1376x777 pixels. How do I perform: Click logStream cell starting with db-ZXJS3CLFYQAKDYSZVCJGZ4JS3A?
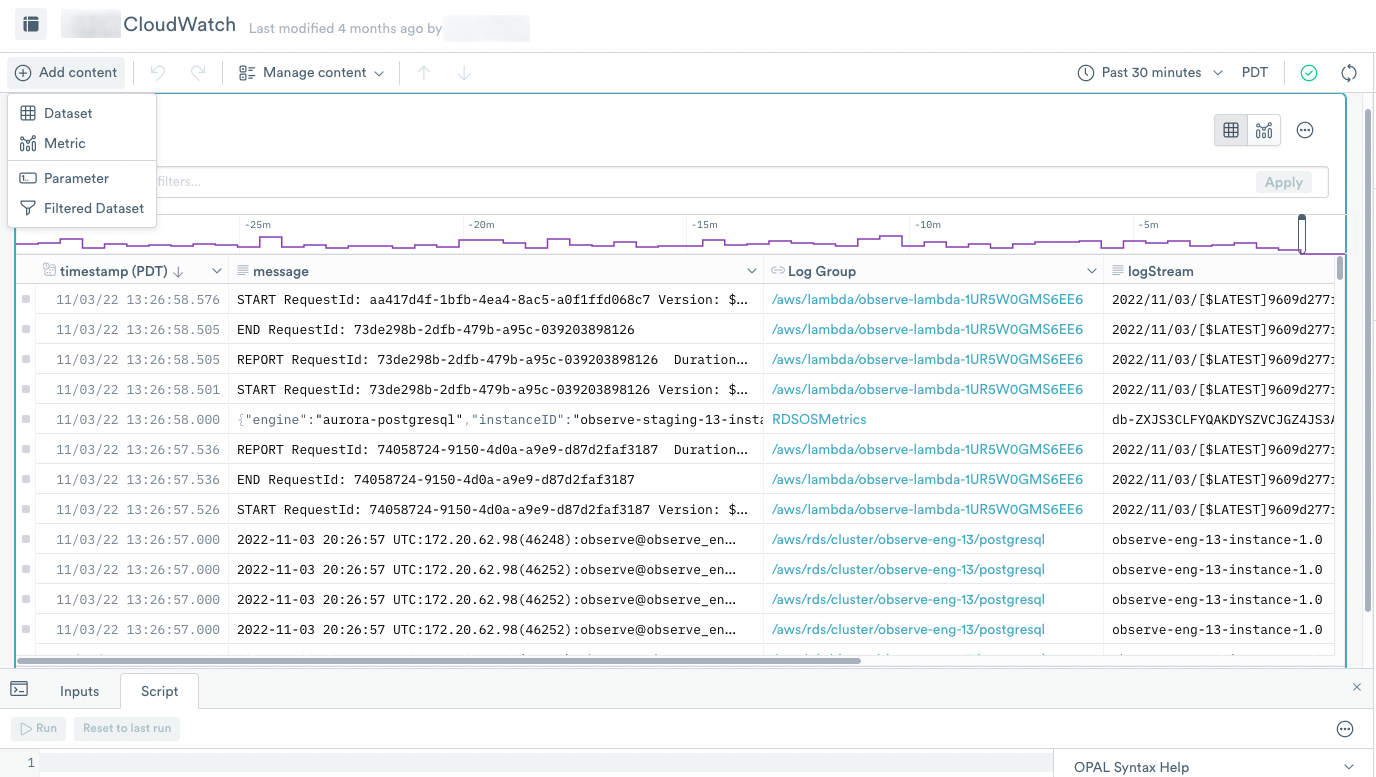point(1220,420)
